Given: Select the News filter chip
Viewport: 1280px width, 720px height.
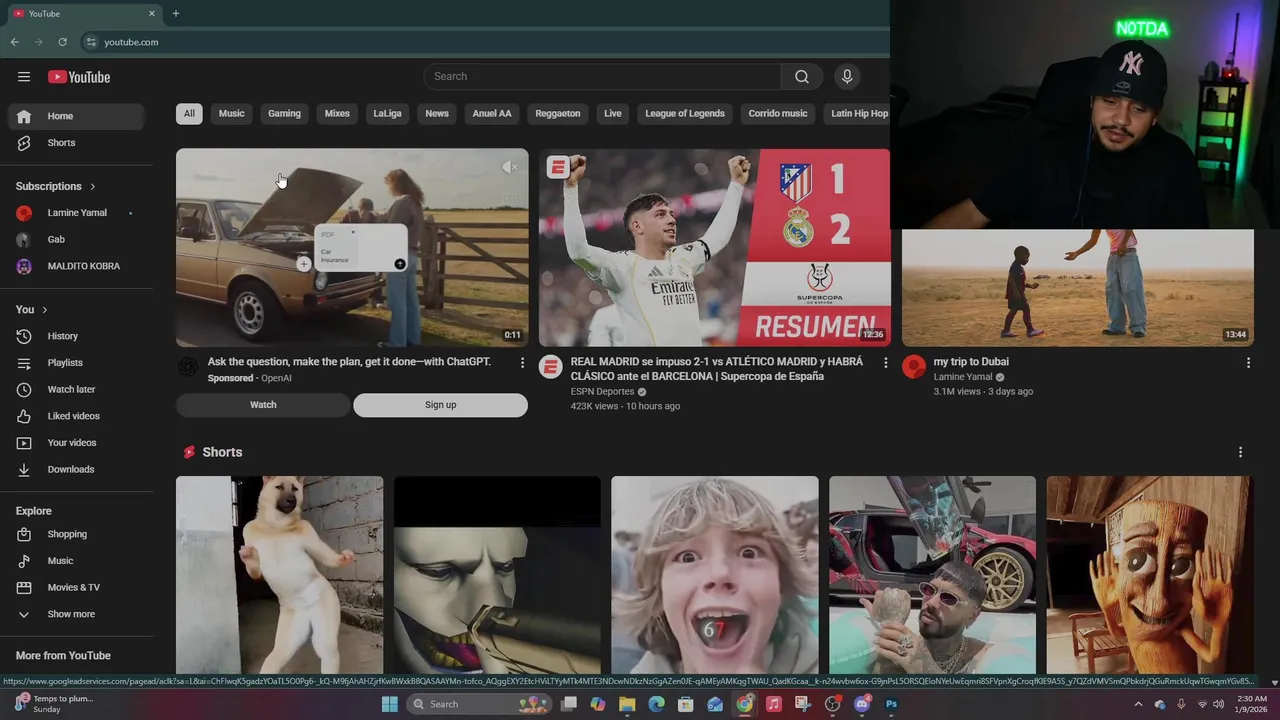Looking at the screenshot, I should click(437, 113).
